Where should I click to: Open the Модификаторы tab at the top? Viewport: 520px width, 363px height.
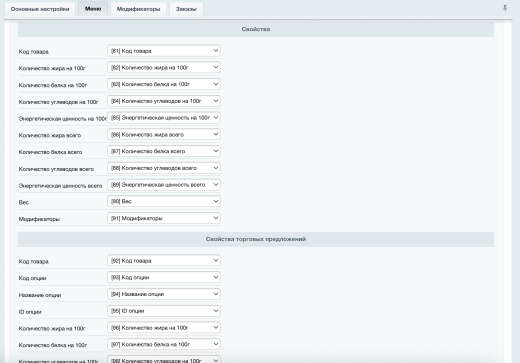138,9
